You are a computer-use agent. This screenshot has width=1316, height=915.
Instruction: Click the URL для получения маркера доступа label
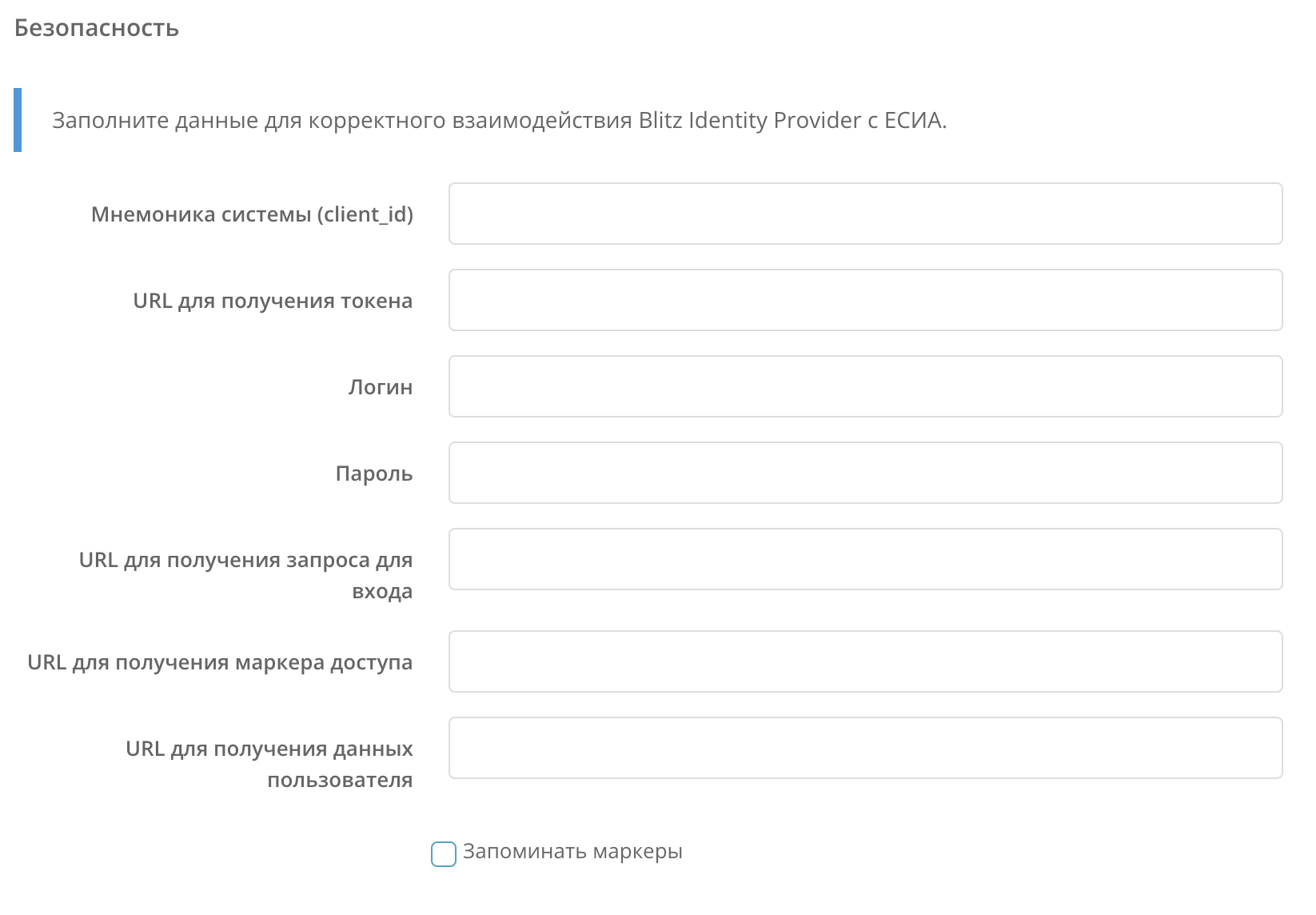[221, 661]
